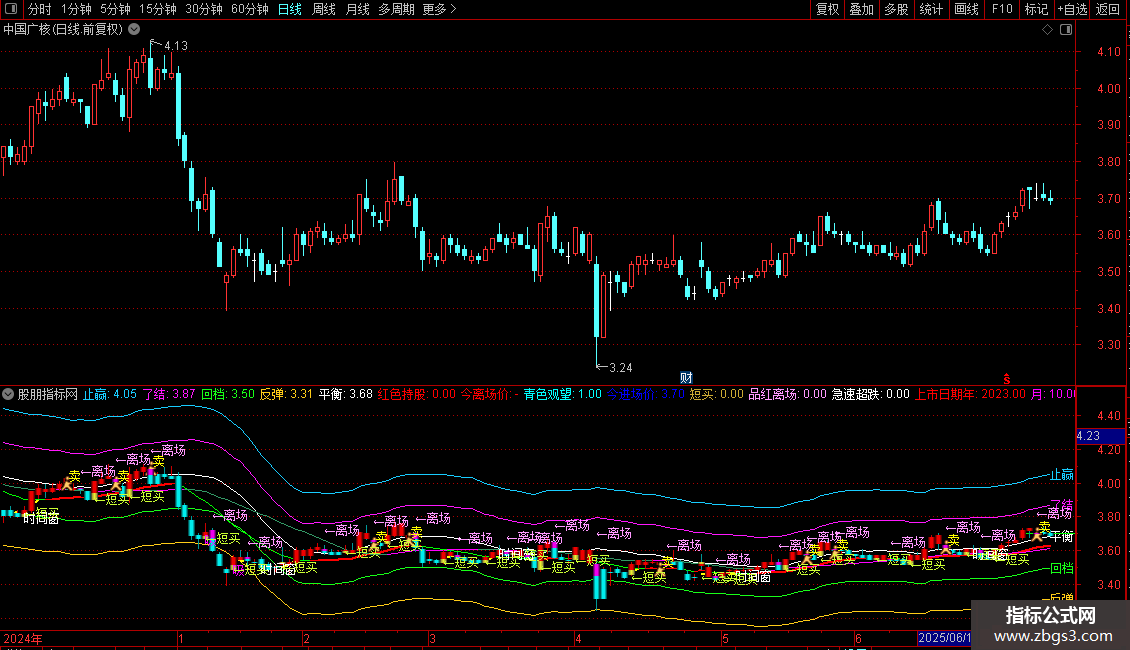Switch to 60分钟 period
1130x650 pixels.
pos(250,9)
